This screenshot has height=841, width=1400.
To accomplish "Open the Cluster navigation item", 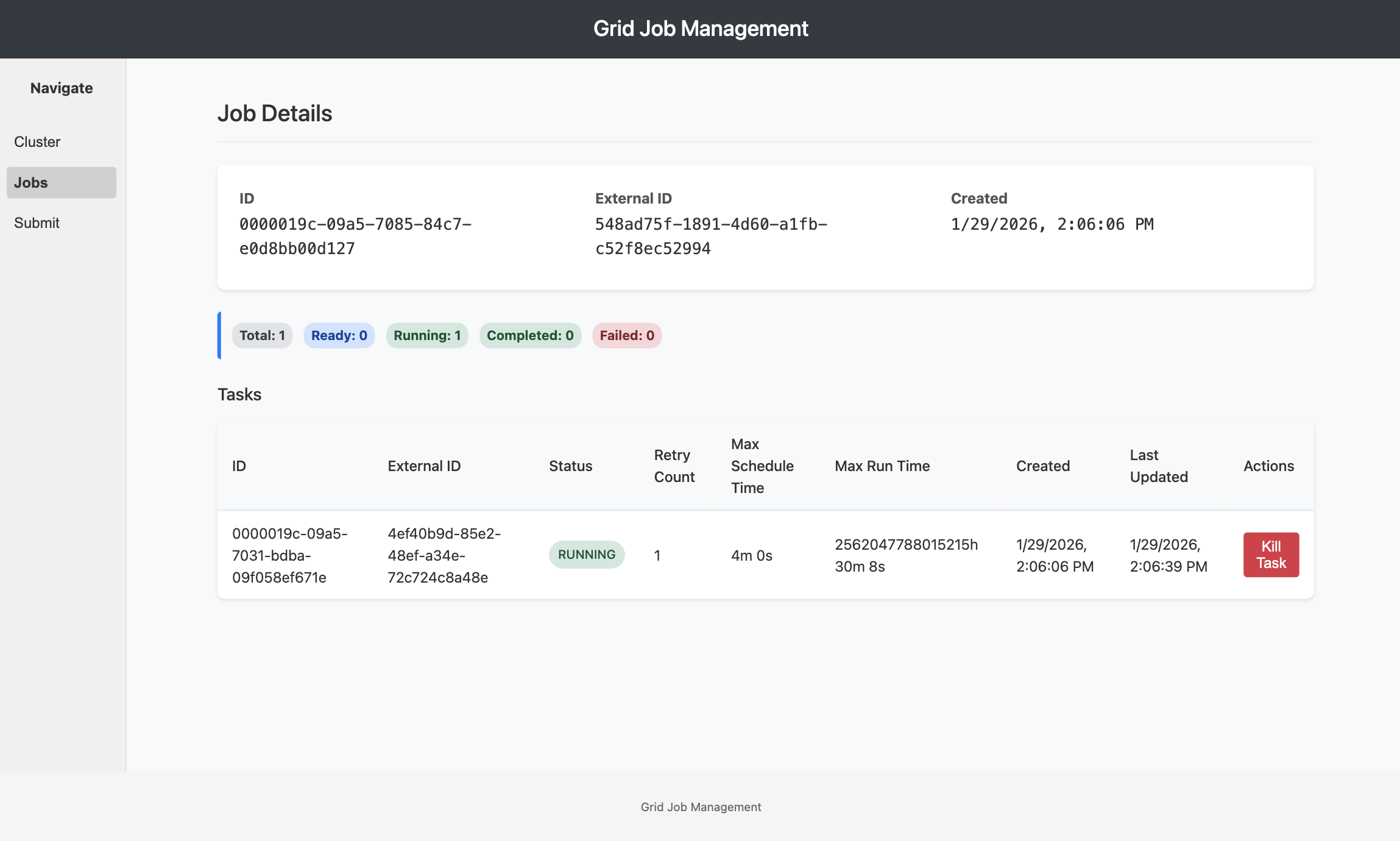I will click(37, 142).
